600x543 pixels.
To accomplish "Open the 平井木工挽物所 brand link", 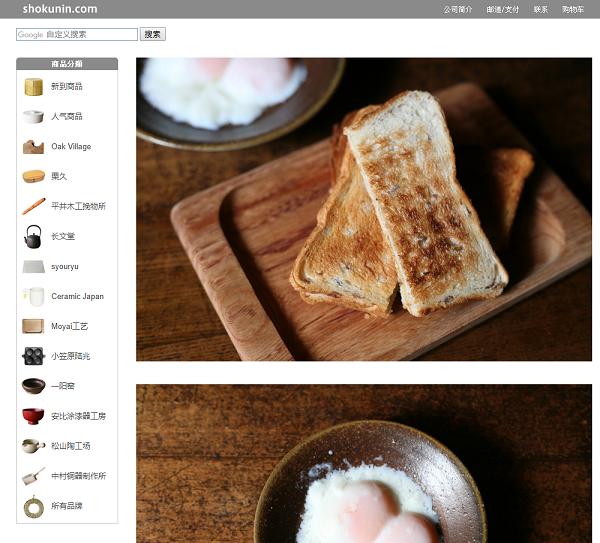I will (78, 206).
